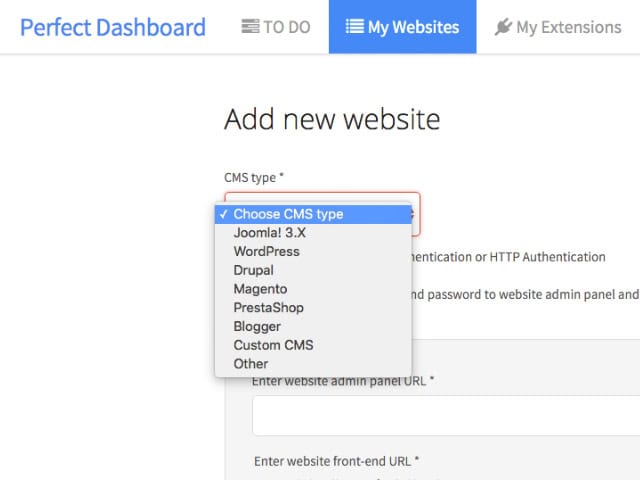
Task: Switch to the TO DO tab
Action: (276, 27)
